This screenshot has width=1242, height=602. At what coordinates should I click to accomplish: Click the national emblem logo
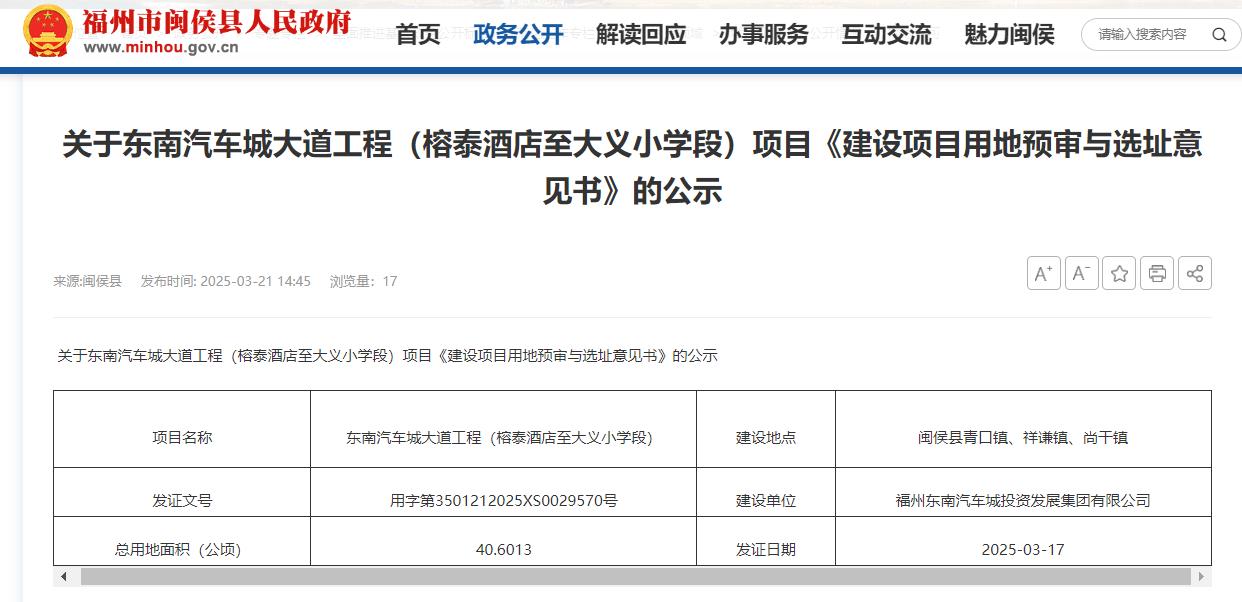(47, 30)
